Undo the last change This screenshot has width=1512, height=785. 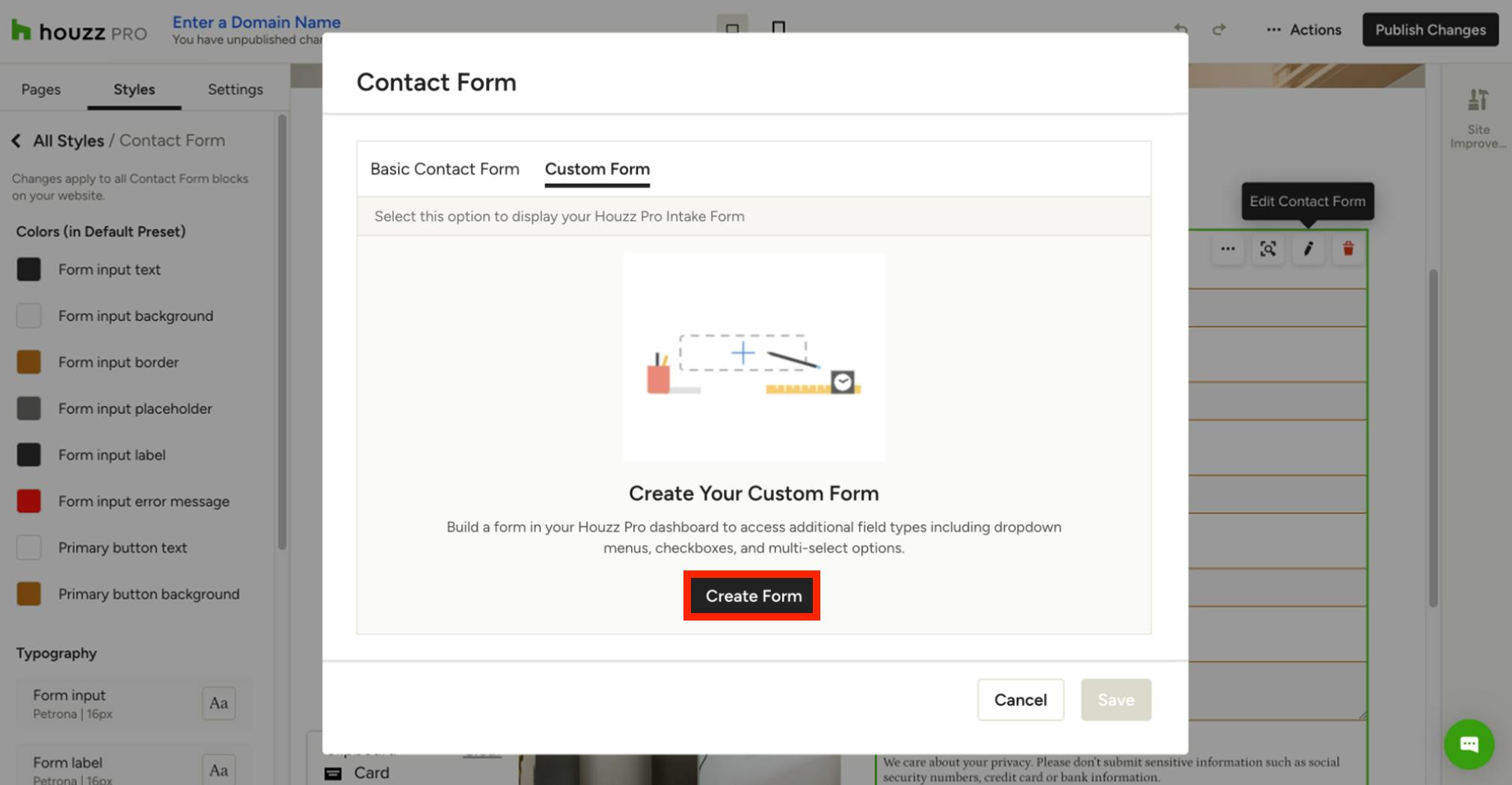[x=1181, y=30]
